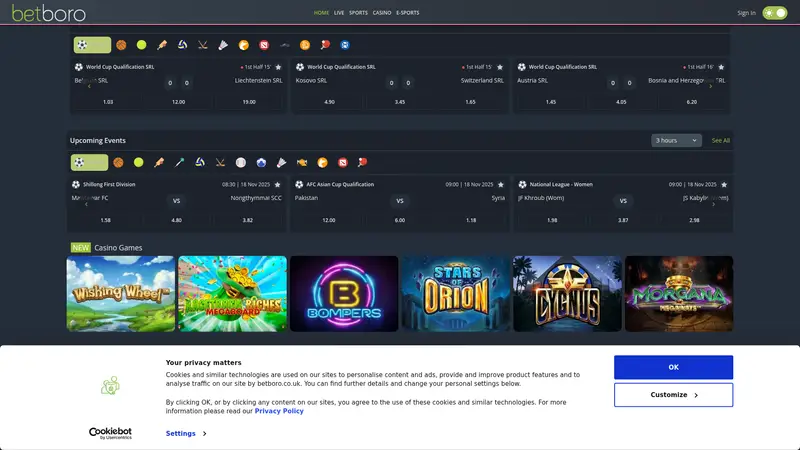Show previous live match with left arrow
800x450 pixels.
89,86
